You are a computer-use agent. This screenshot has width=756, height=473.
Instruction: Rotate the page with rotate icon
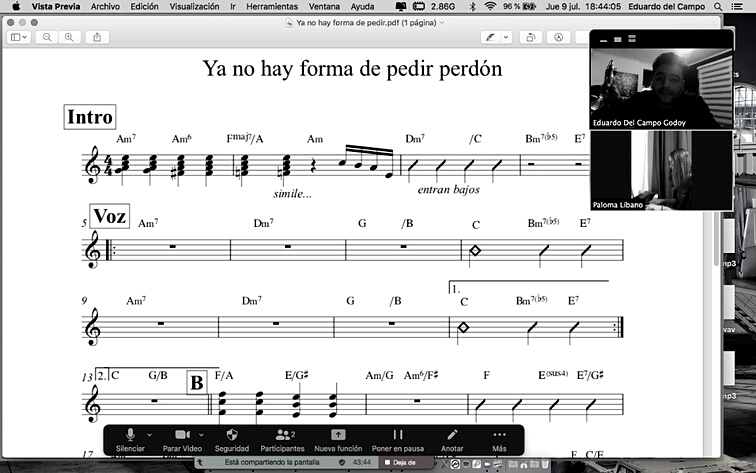[x=530, y=37]
